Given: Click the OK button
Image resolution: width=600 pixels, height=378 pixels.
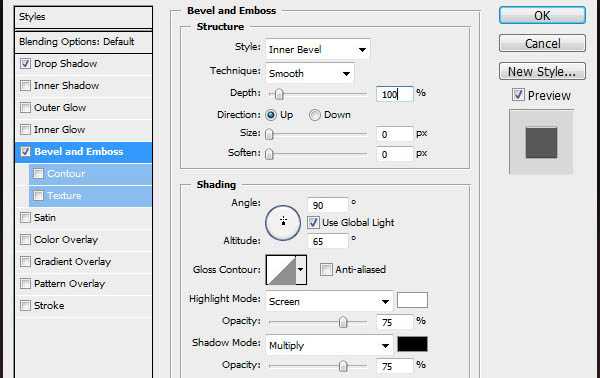Looking at the screenshot, I should [542, 16].
